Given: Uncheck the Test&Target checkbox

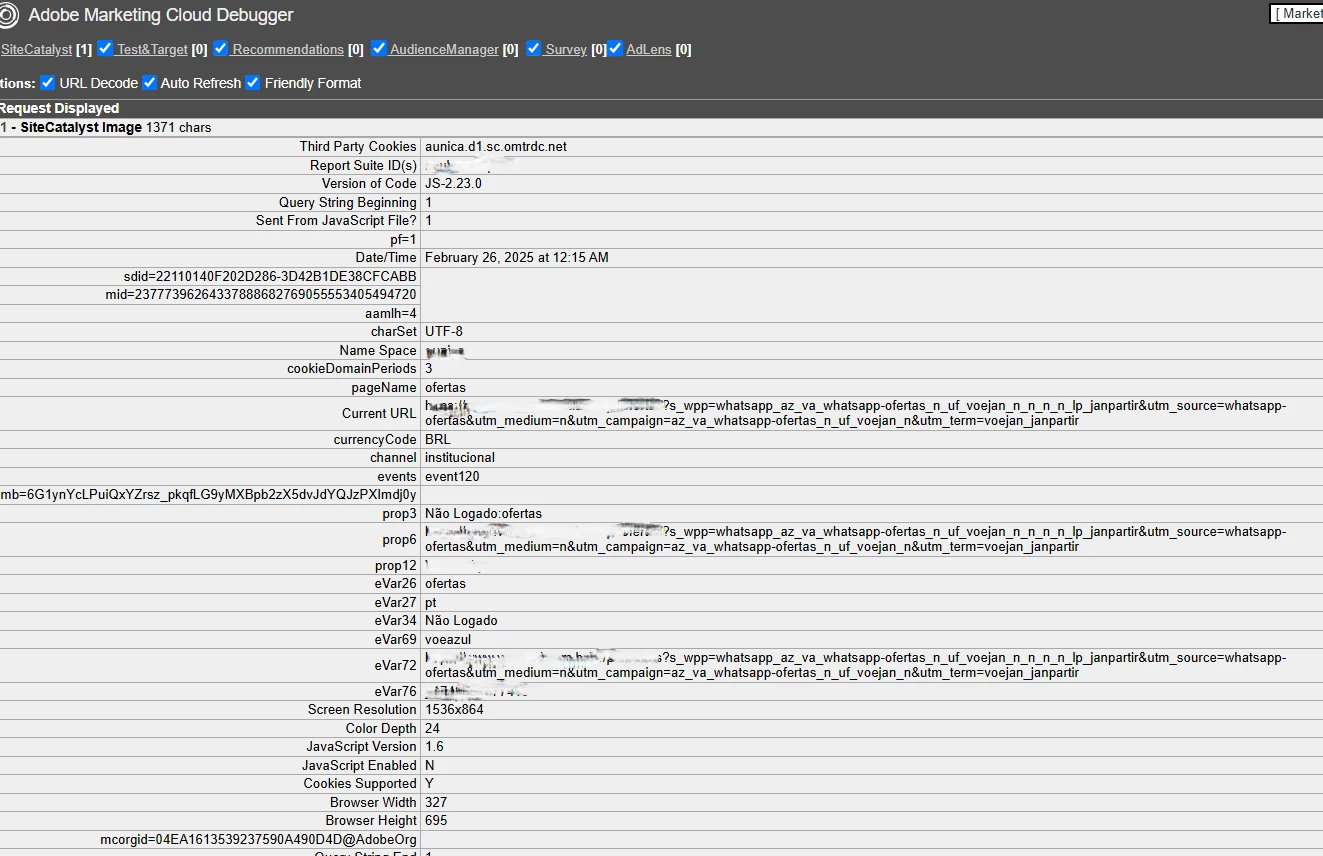Looking at the screenshot, I should click(105, 48).
